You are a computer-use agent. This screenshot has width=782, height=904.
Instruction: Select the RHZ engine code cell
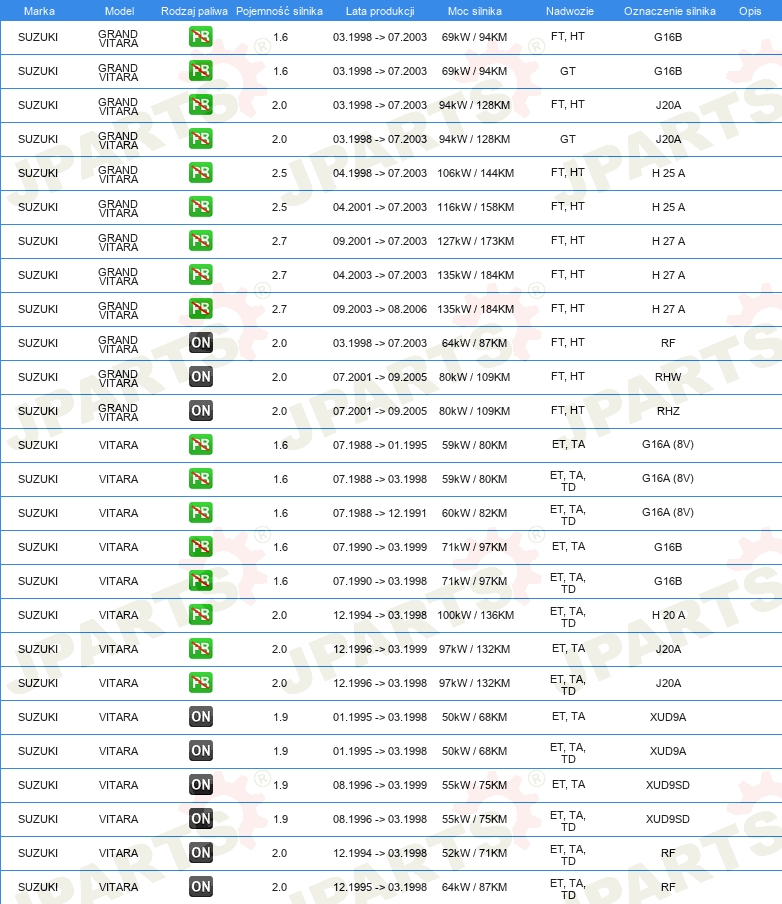pos(668,411)
